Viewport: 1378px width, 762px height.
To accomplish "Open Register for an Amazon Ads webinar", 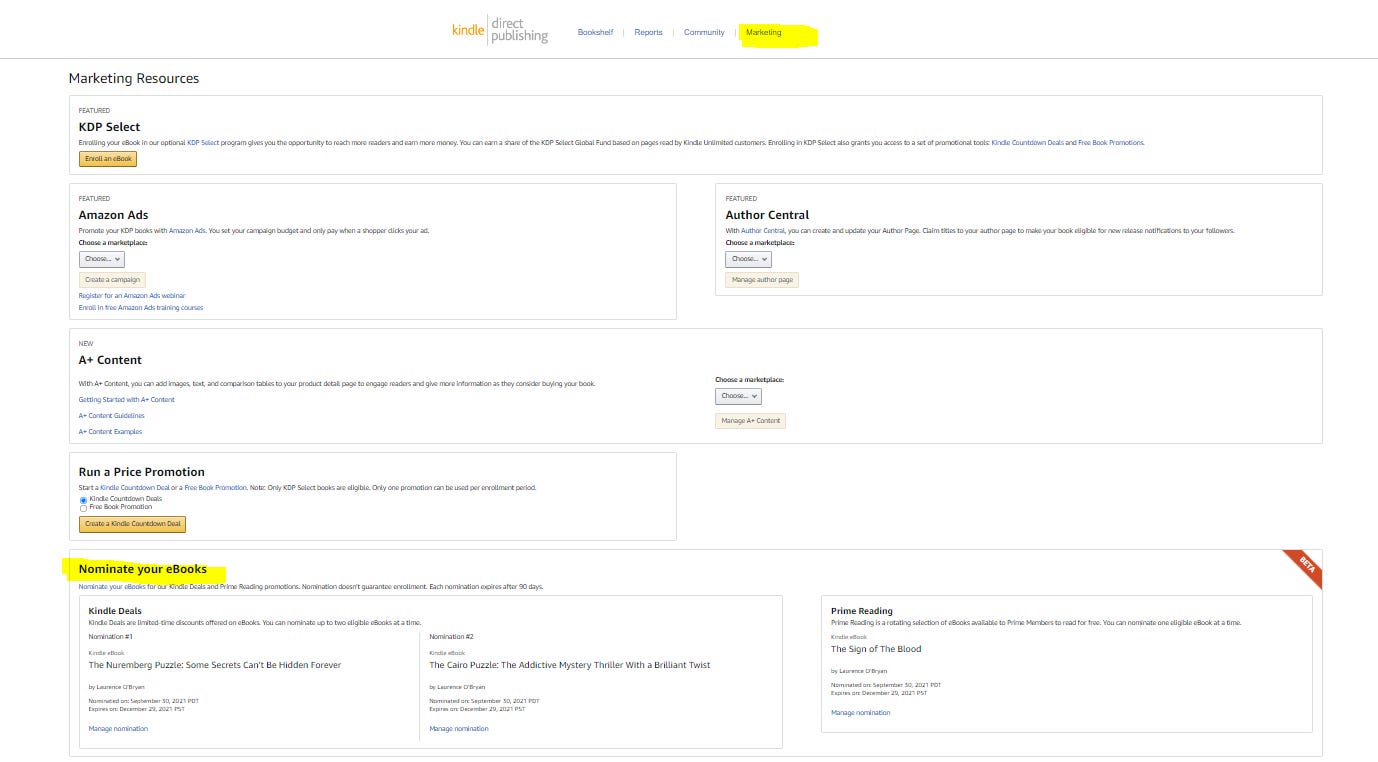I will [132, 296].
